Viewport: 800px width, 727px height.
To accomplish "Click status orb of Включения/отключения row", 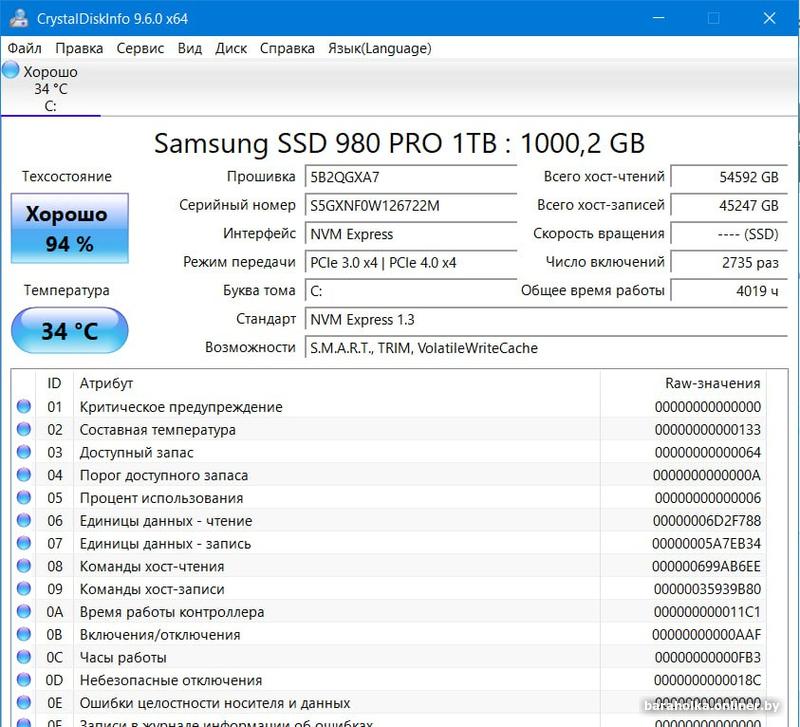I will tap(24, 634).
